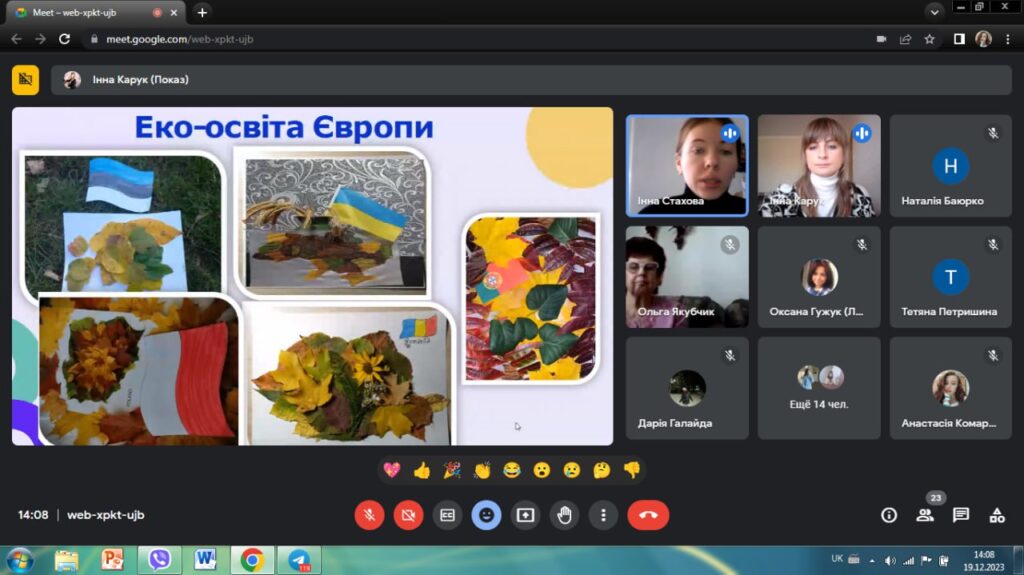The width and height of the screenshot is (1024, 575).
Task: Toggle closed captions
Action: [447, 515]
